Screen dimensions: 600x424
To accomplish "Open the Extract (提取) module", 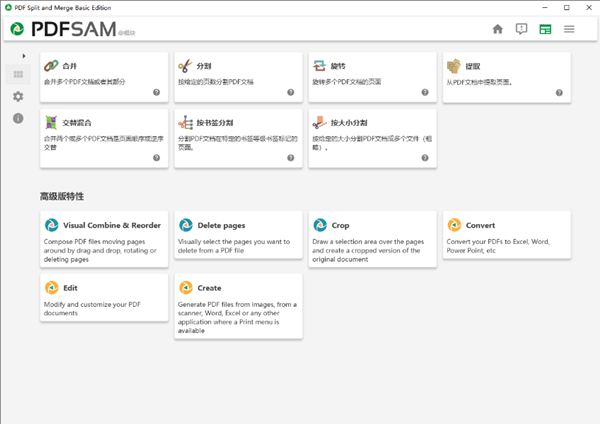I will pyautogui.click(x=507, y=77).
